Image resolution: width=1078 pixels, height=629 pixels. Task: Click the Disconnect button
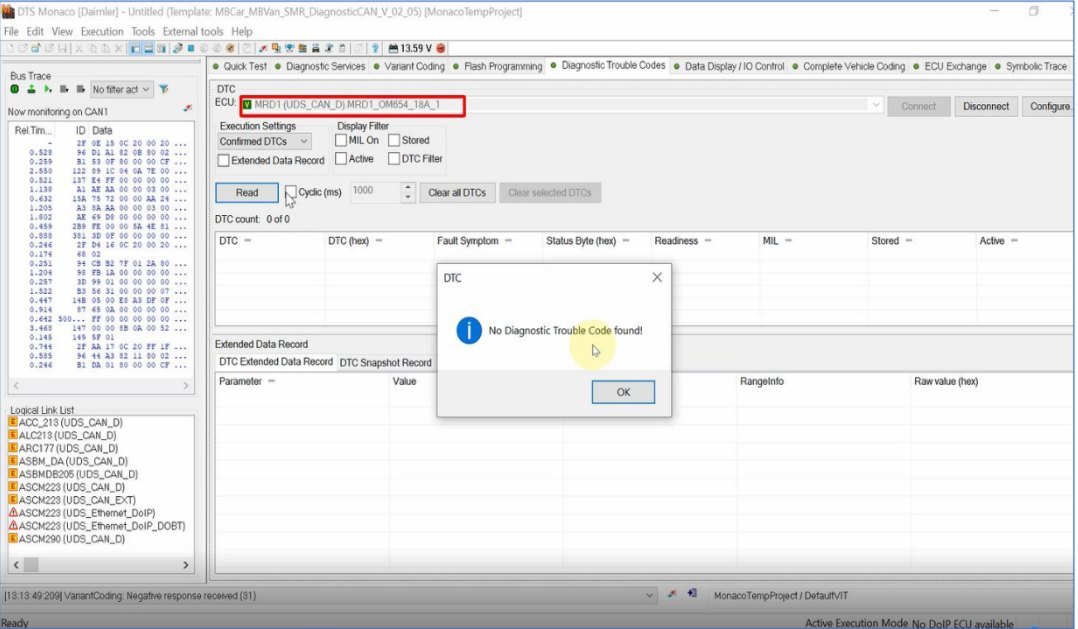pos(985,106)
